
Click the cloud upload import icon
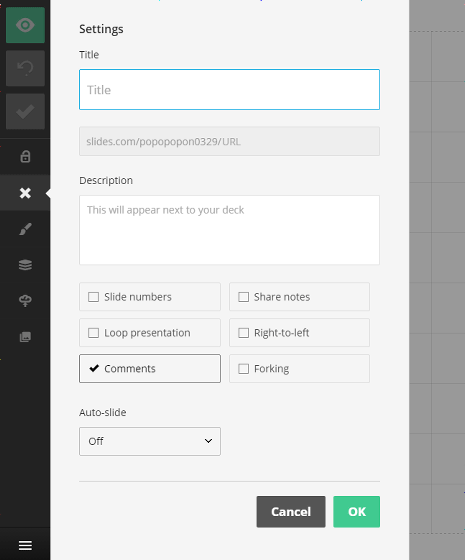click(25, 301)
